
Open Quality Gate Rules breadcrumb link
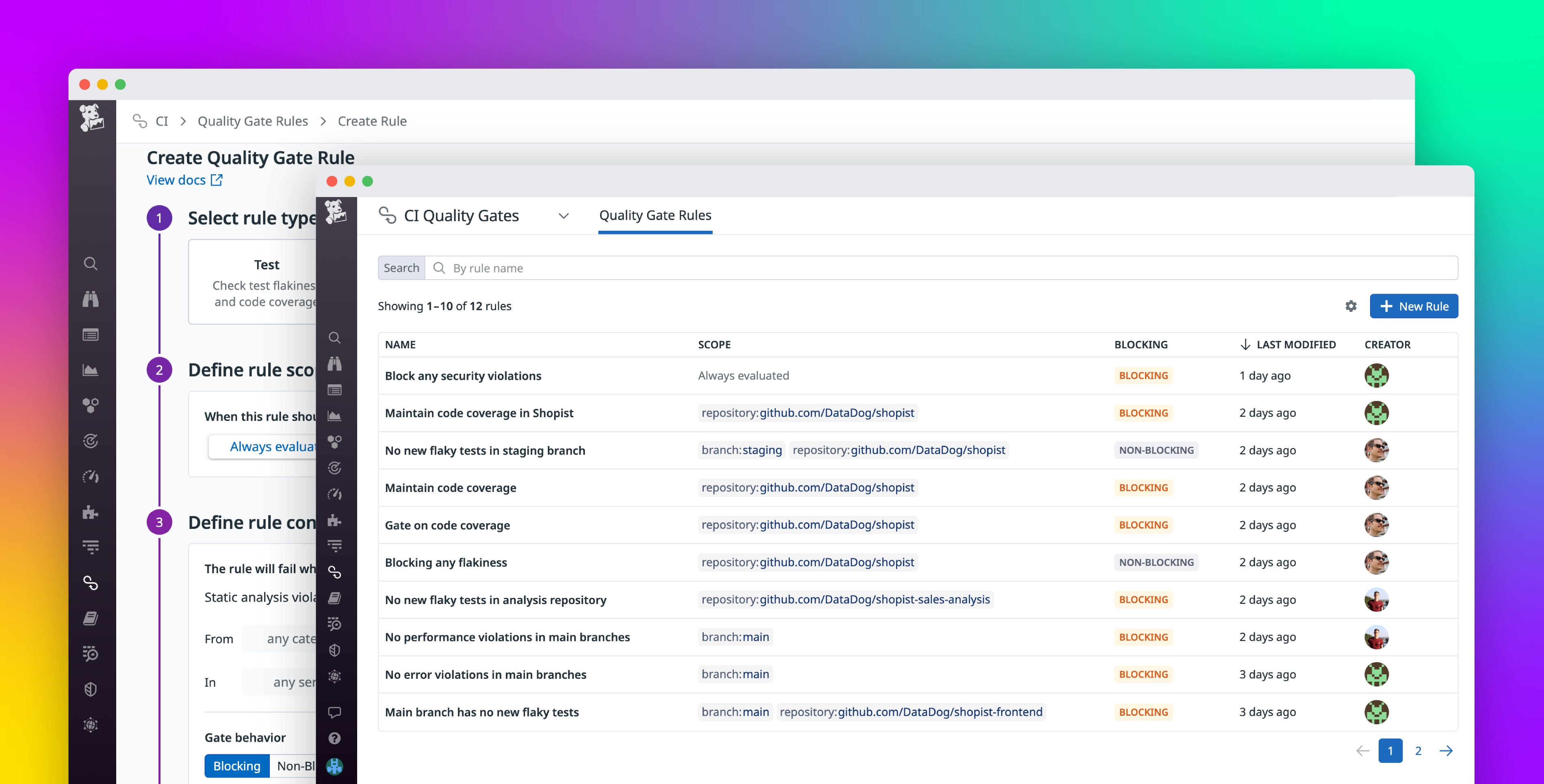click(252, 121)
